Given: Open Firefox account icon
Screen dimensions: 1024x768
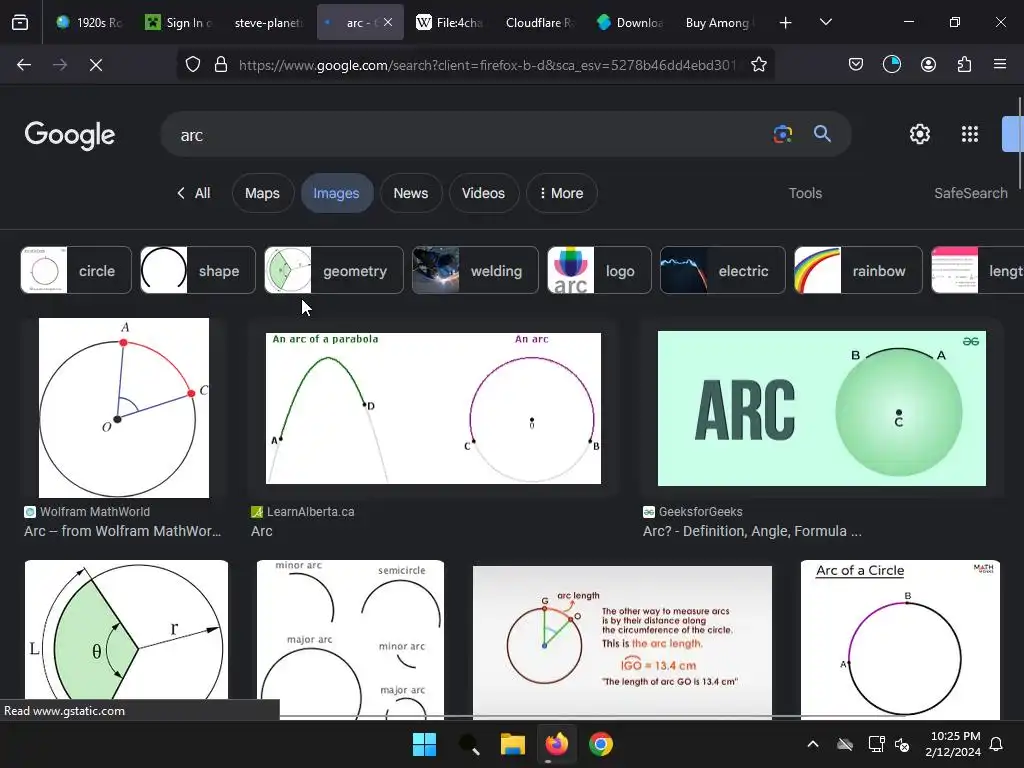Looking at the screenshot, I should tap(928, 65).
